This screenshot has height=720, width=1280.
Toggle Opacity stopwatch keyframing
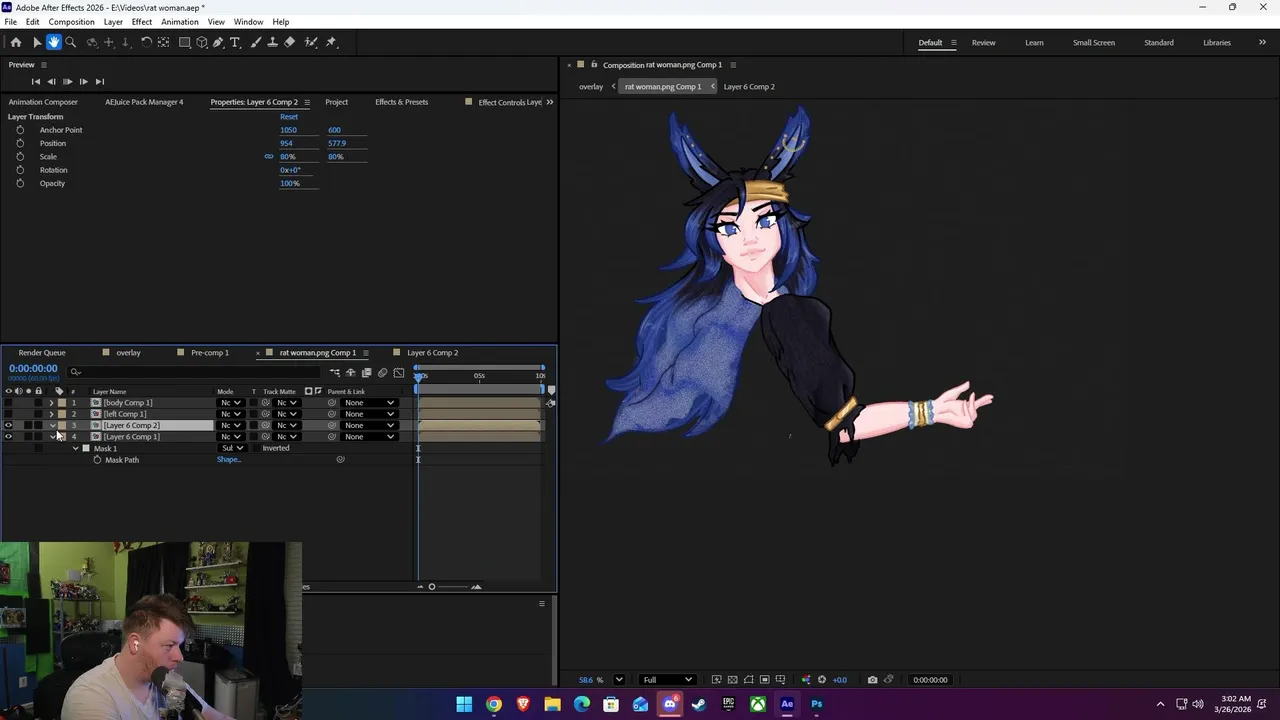click(x=20, y=183)
